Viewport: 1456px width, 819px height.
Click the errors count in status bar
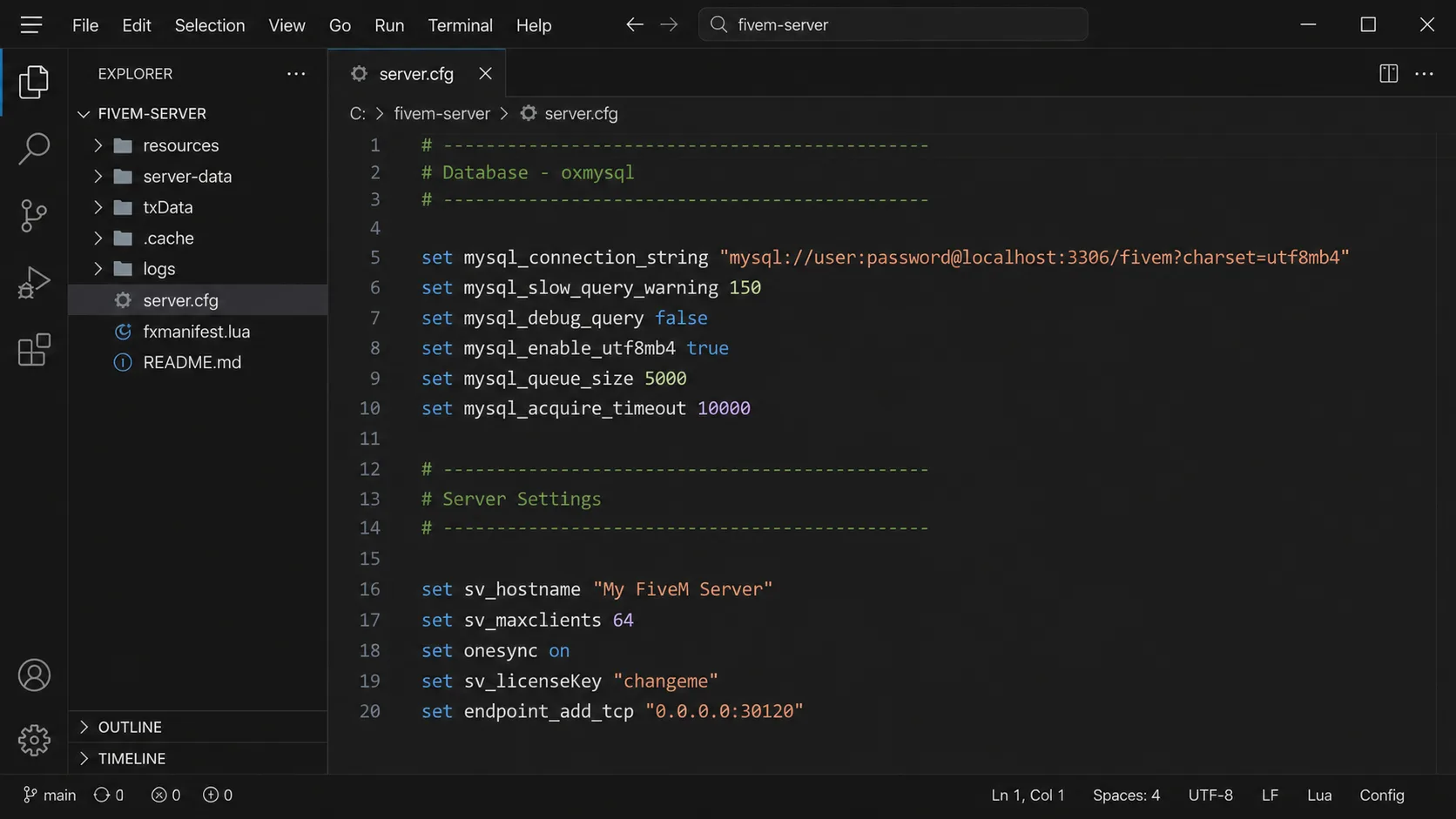click(165, 796)
